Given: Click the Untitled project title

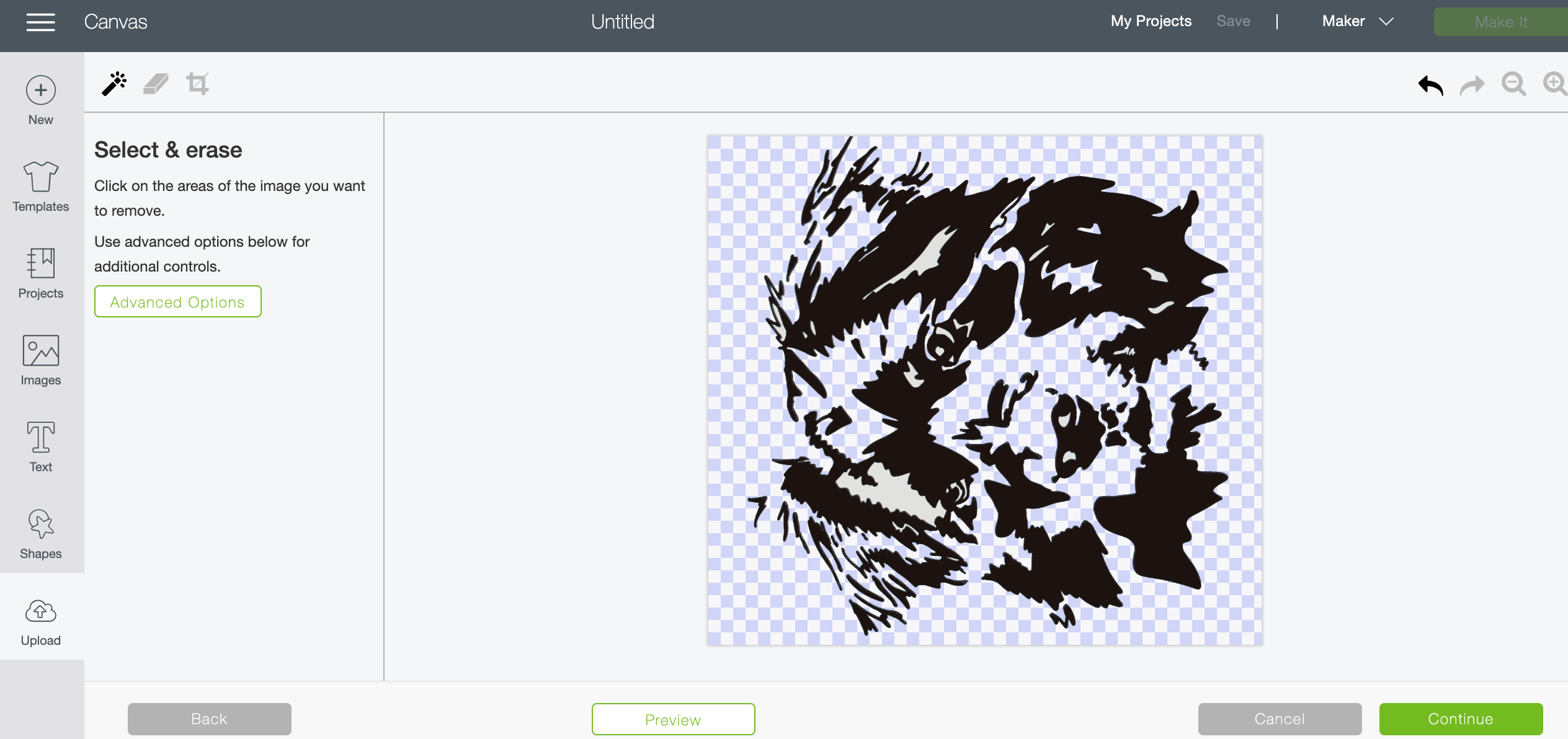Looking at the screenshot, I should 623,22.
